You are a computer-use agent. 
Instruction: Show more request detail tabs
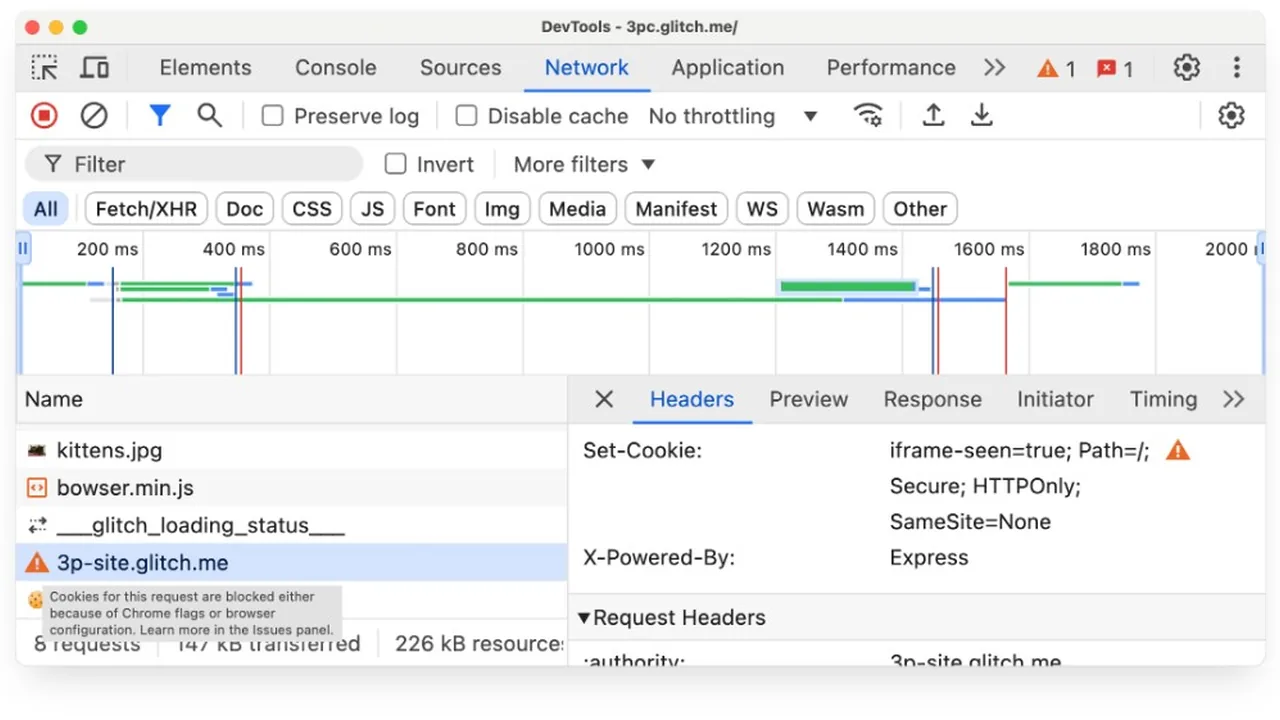(1234, 400)
